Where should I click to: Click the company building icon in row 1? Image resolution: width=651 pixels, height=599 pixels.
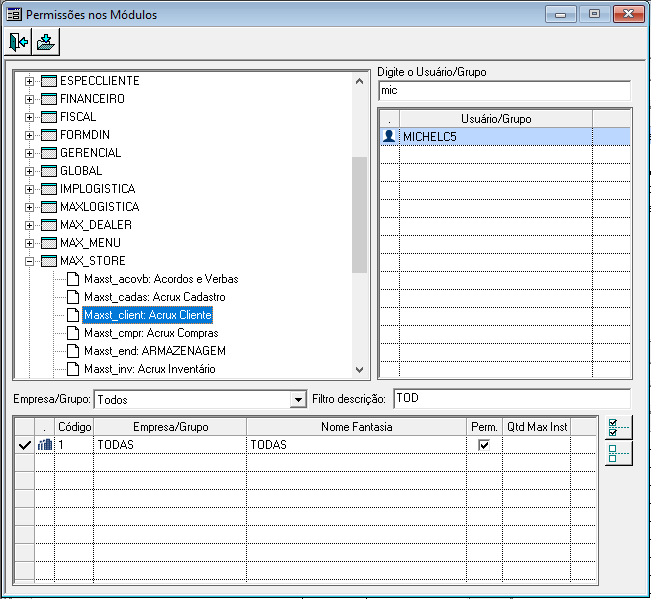coord(45,445)
